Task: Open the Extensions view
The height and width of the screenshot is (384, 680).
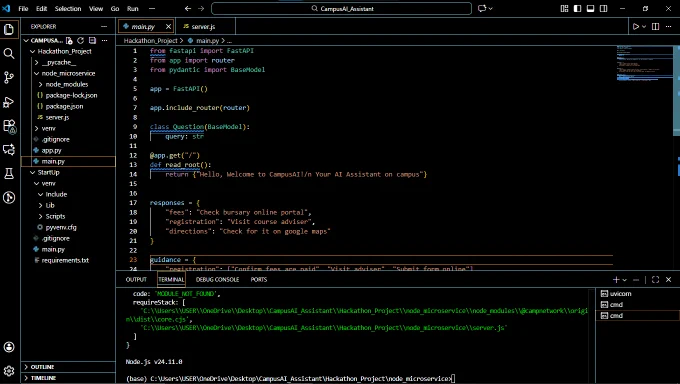Action: (9, 126)
